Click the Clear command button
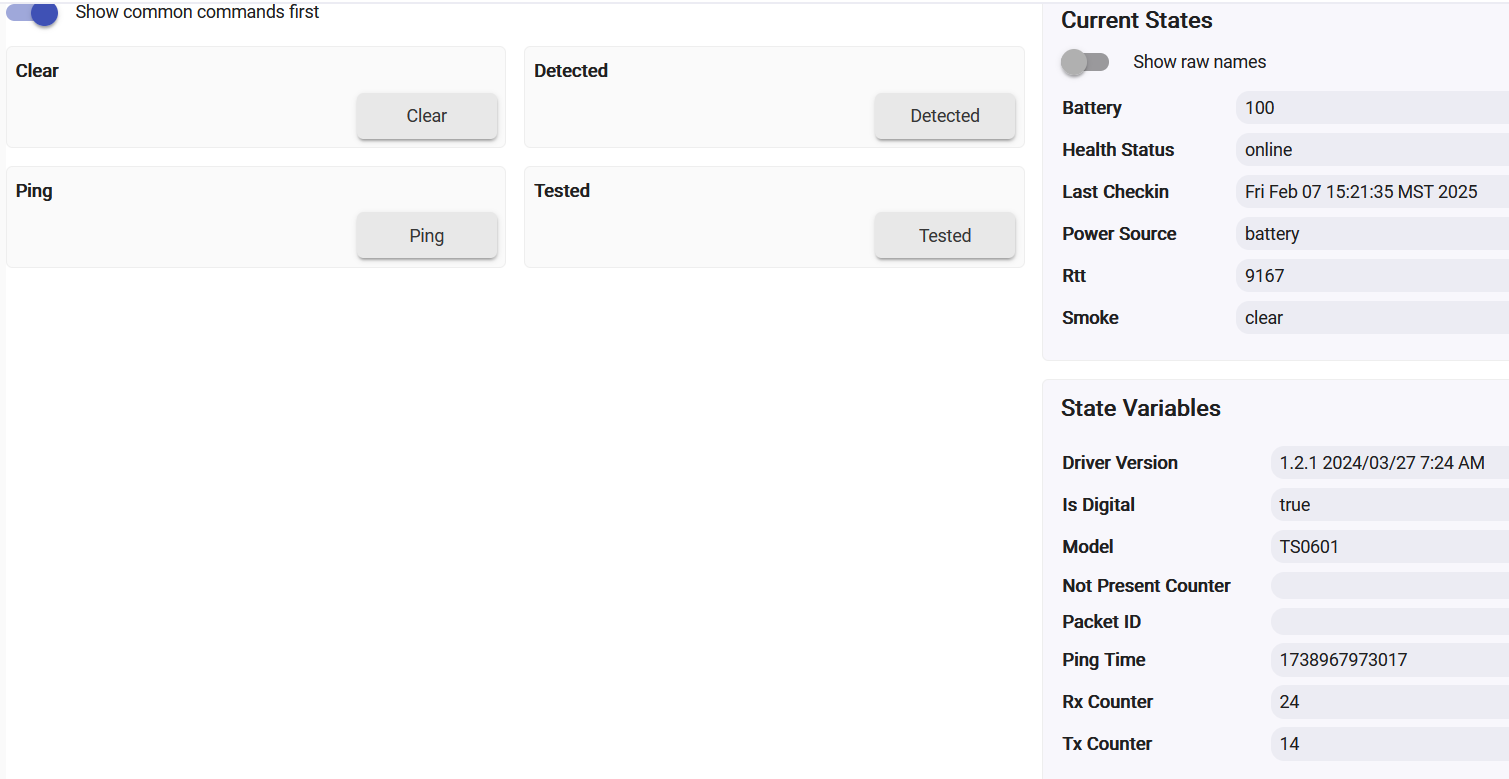The image size is (1509, 779). pyautogui.click(x=427, y=116)
